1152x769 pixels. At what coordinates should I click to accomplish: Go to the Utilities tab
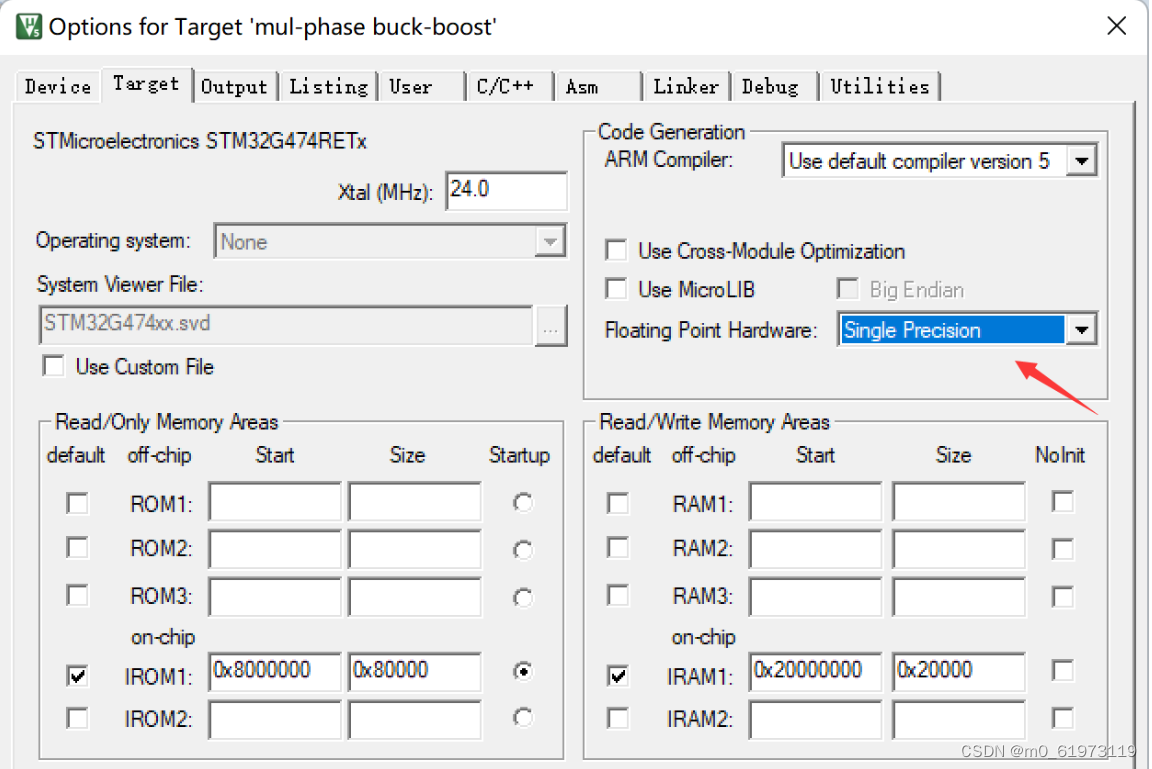(879, 87)
